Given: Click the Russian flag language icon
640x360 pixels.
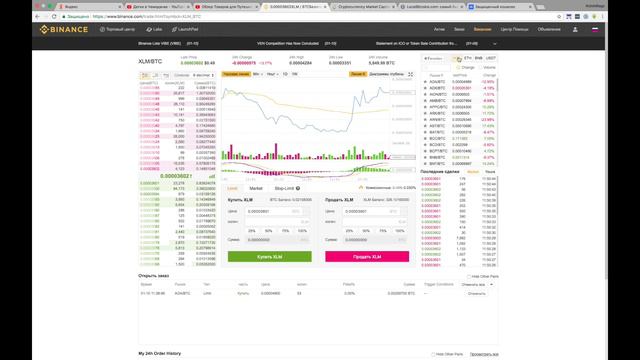Looking at the screenshot, I should [595, 29].
